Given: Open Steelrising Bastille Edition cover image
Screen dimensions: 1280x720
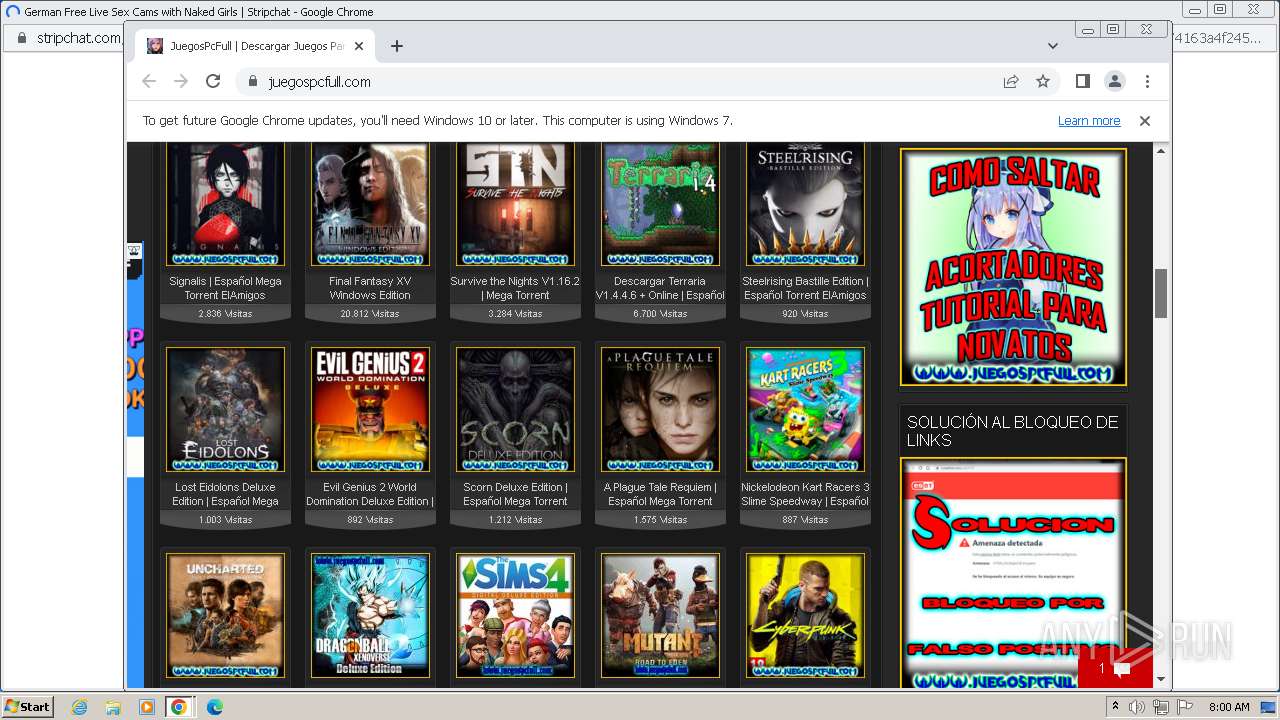Looking at the screenshot, I should pyautogui.click(x=805, y=203).
